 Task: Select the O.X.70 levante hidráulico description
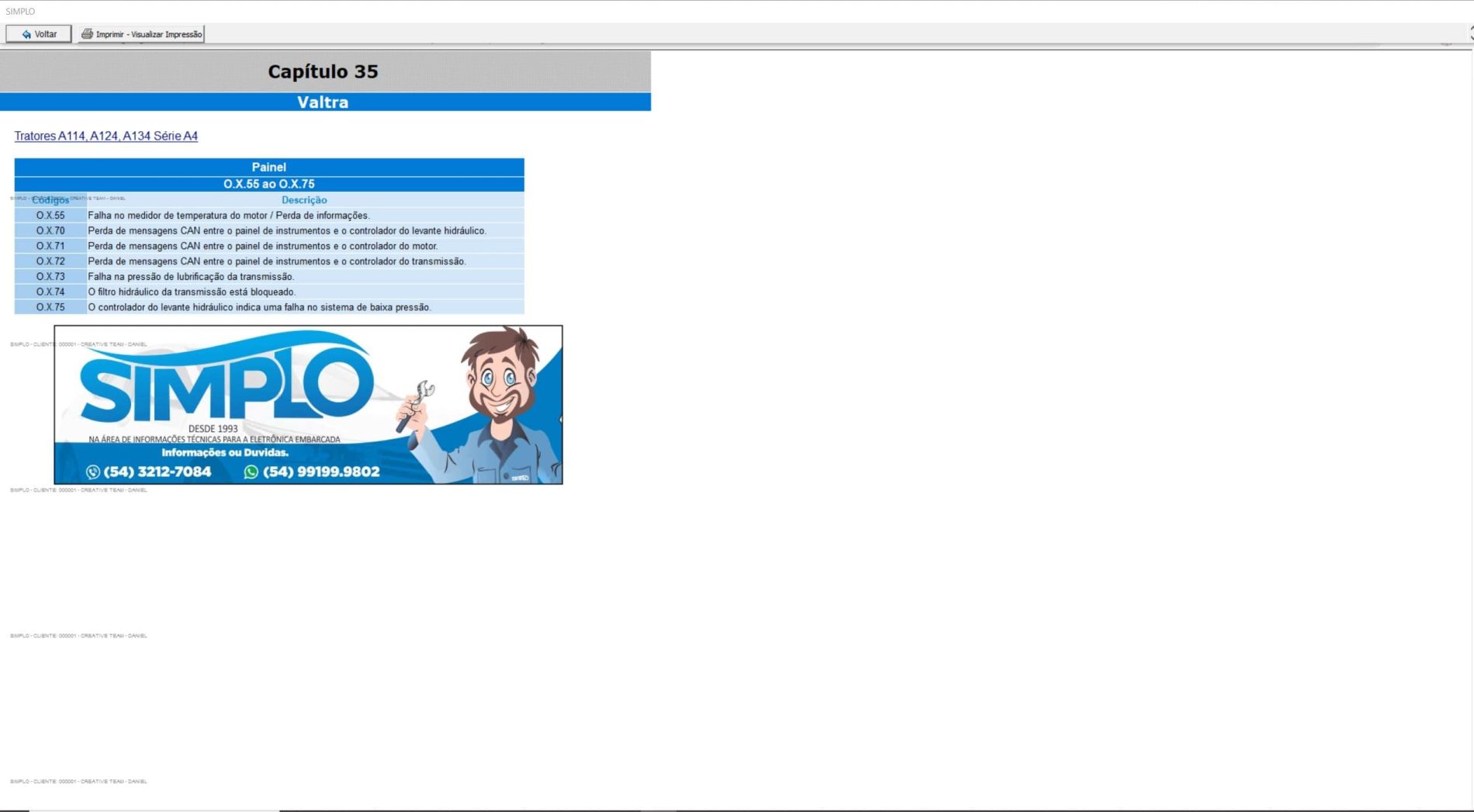tap(287, 231)
